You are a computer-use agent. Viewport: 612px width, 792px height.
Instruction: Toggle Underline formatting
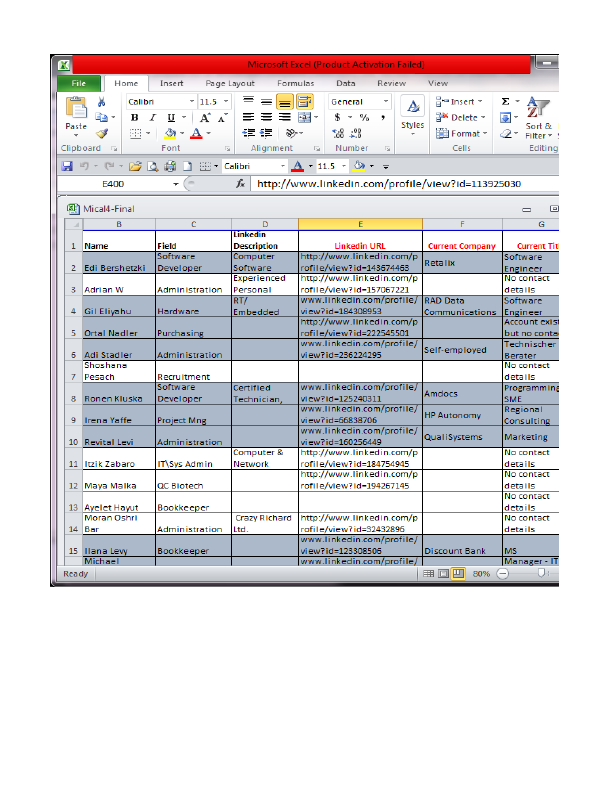click(x=171, y=118)
